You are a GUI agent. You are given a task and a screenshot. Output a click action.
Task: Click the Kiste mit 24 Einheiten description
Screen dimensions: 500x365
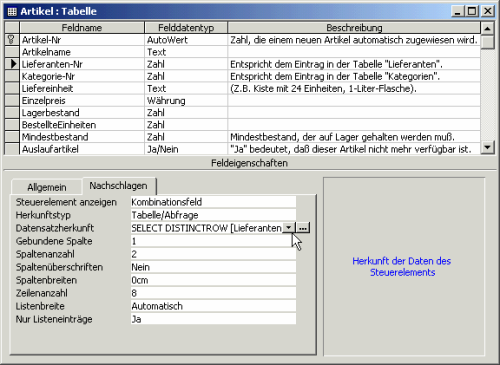[354, 88]
